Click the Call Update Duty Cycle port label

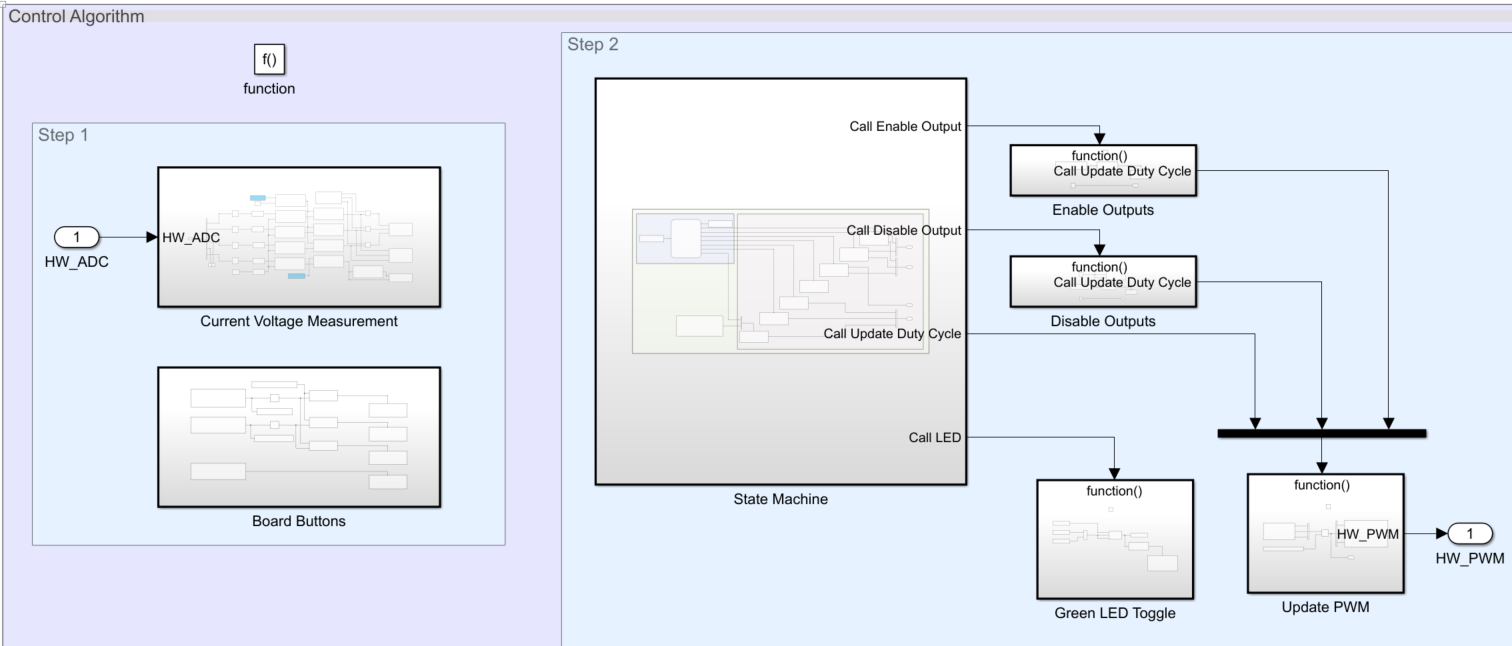[890, 333]
